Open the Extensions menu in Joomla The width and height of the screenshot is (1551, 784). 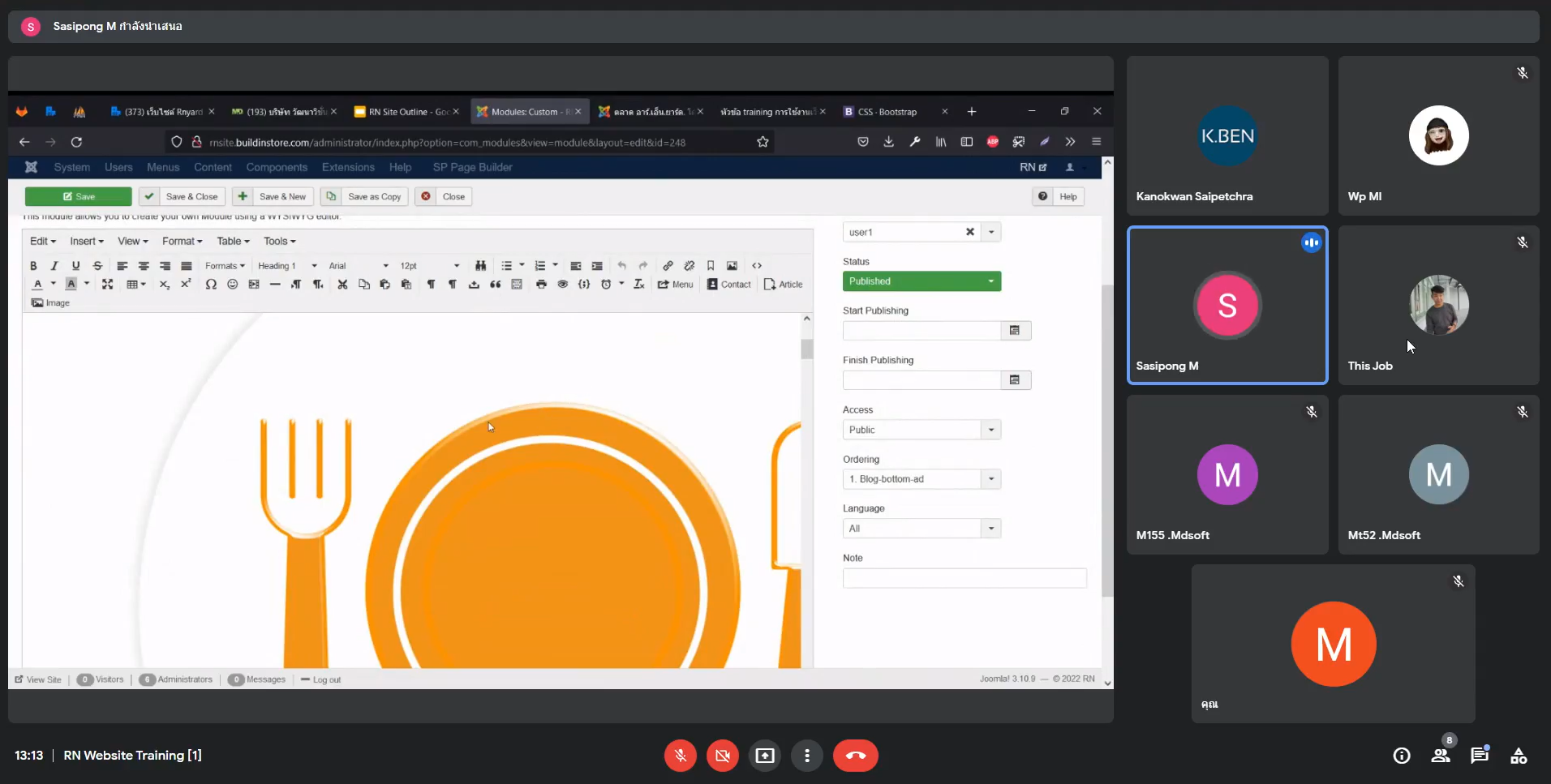tap(348, 167)
